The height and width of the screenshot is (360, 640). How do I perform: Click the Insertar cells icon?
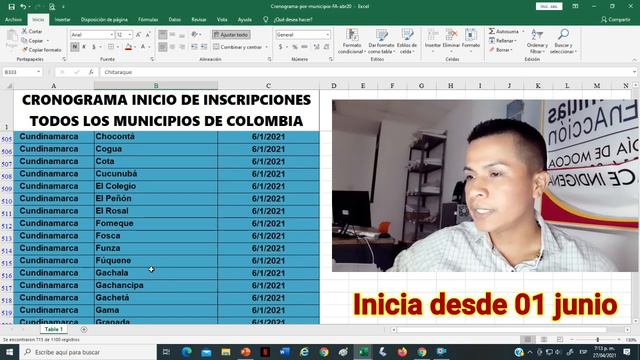[x=433, y=39]
